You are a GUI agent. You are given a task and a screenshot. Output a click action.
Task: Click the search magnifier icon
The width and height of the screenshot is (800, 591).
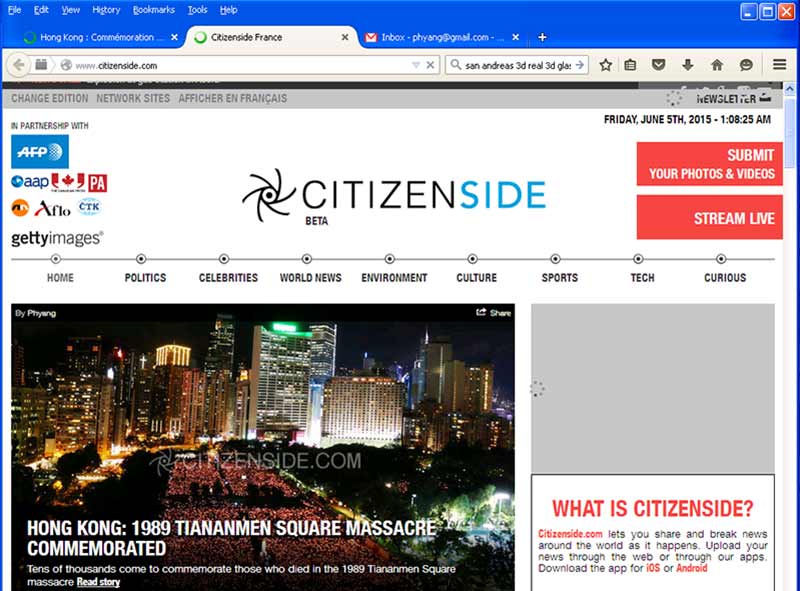pyautogui.click(x=456, y=65)
